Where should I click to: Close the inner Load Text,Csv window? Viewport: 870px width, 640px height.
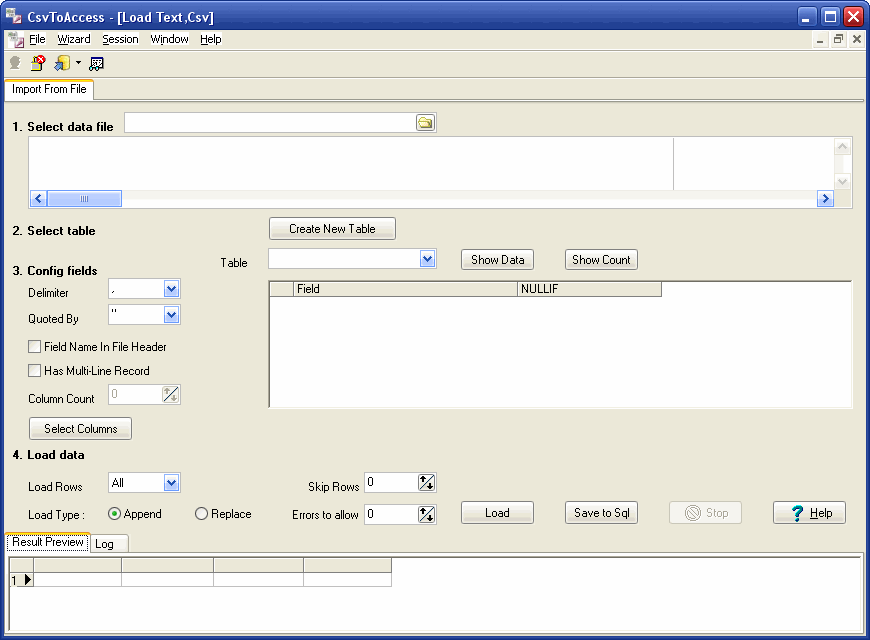pos(857,39)
